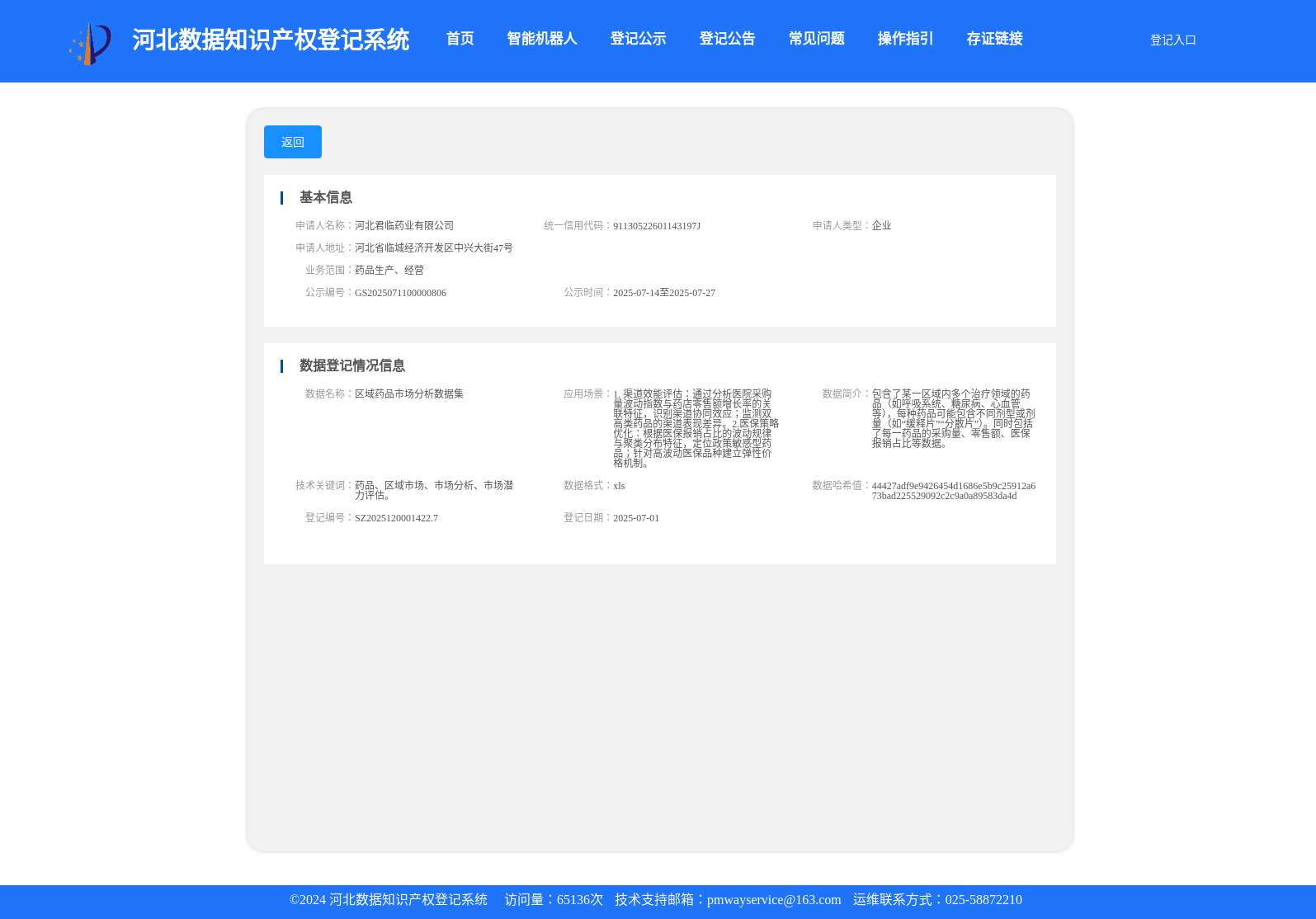Select registration date 2025-07-01

click(x=636, y=518)
